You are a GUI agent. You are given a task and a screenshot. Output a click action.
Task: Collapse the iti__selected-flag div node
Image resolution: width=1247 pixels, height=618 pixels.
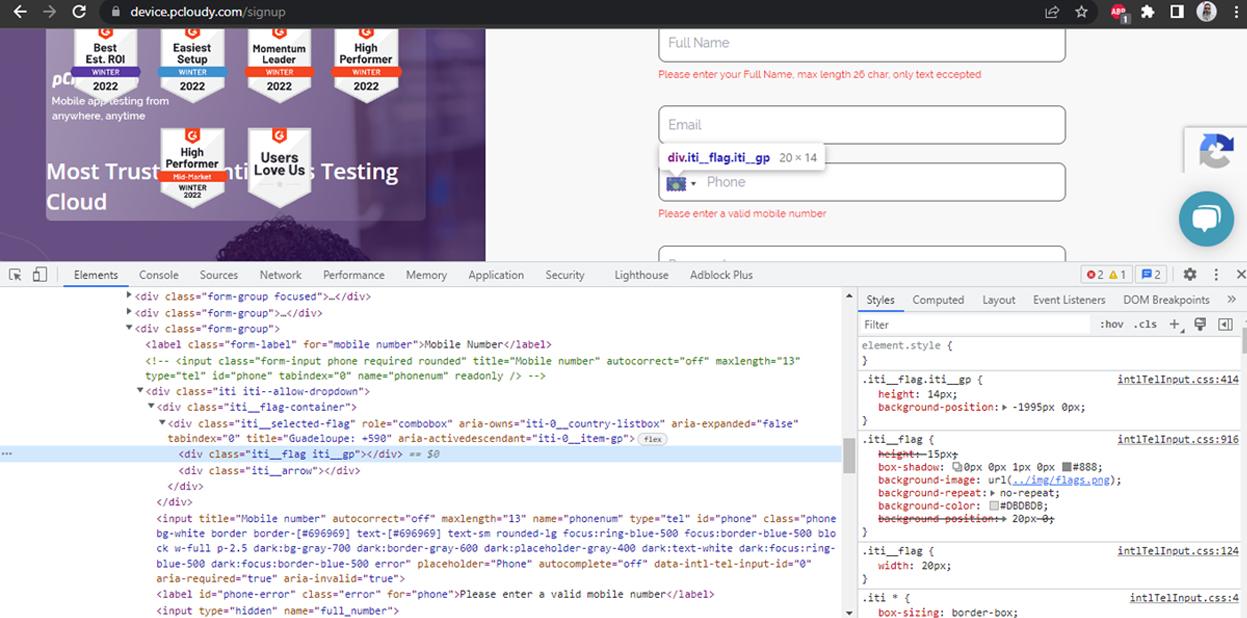[162, 423]
